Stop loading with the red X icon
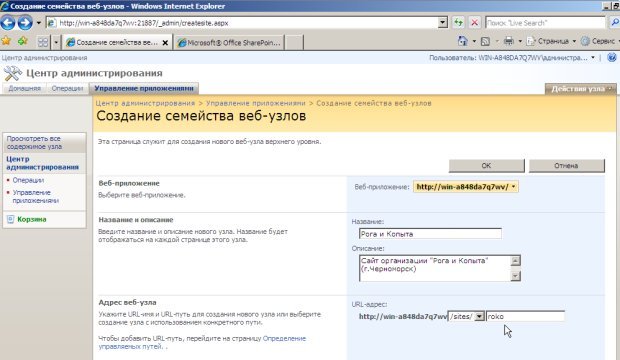620x360 pixels. point(474,23)
